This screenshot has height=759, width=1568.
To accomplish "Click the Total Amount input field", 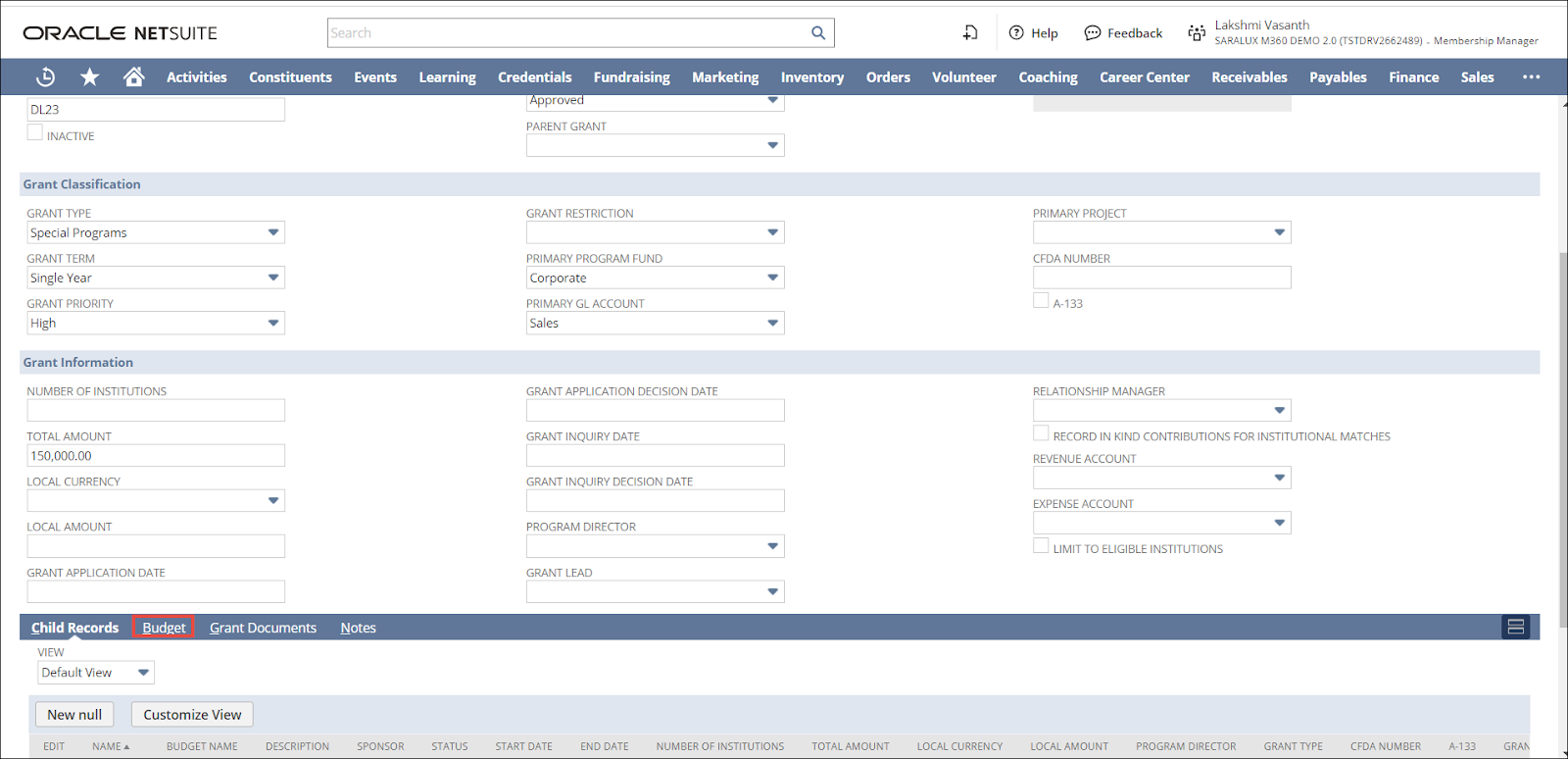I will click(156, 456).
